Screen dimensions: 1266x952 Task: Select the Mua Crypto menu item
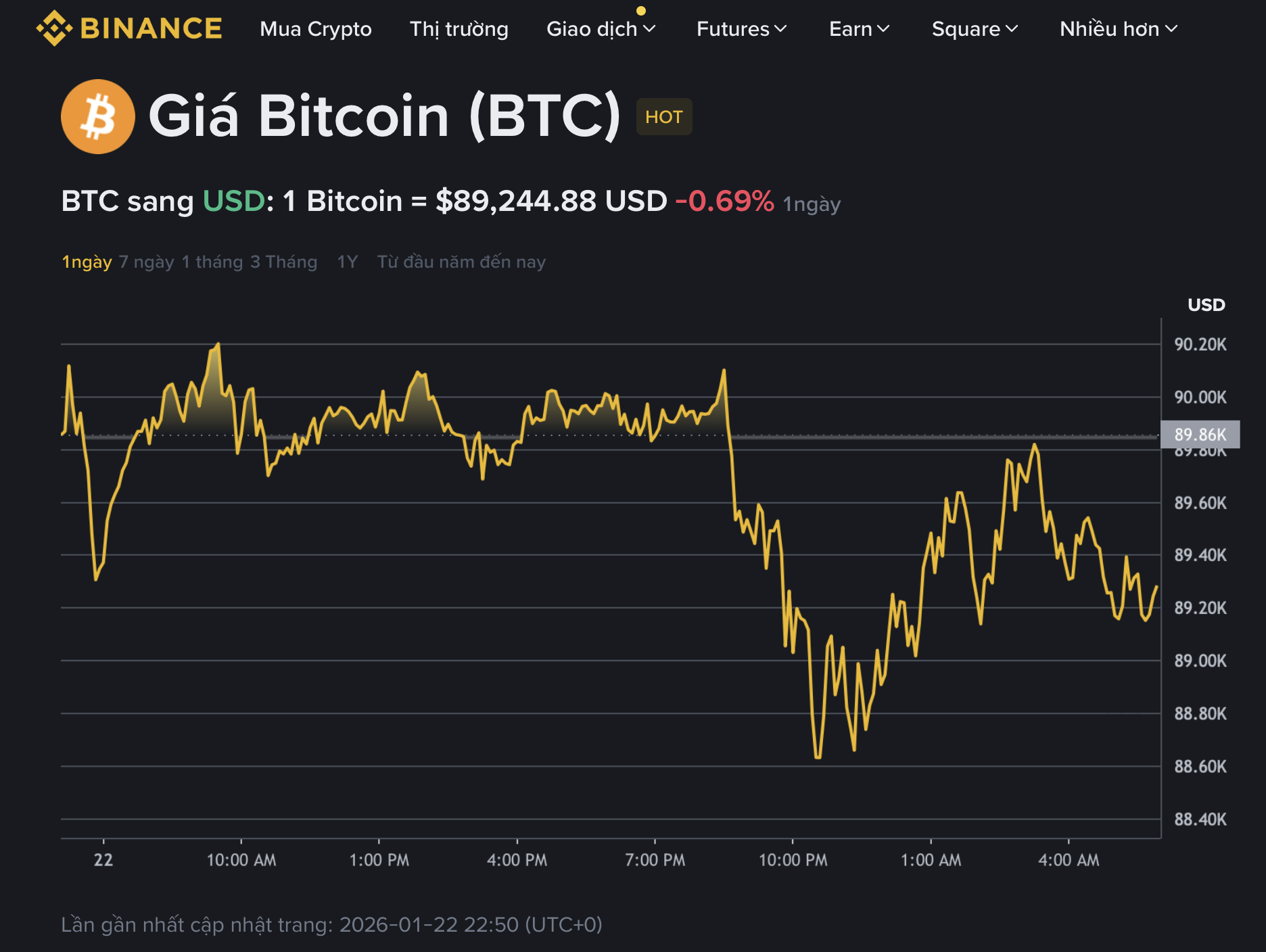[x=316, y=29]
